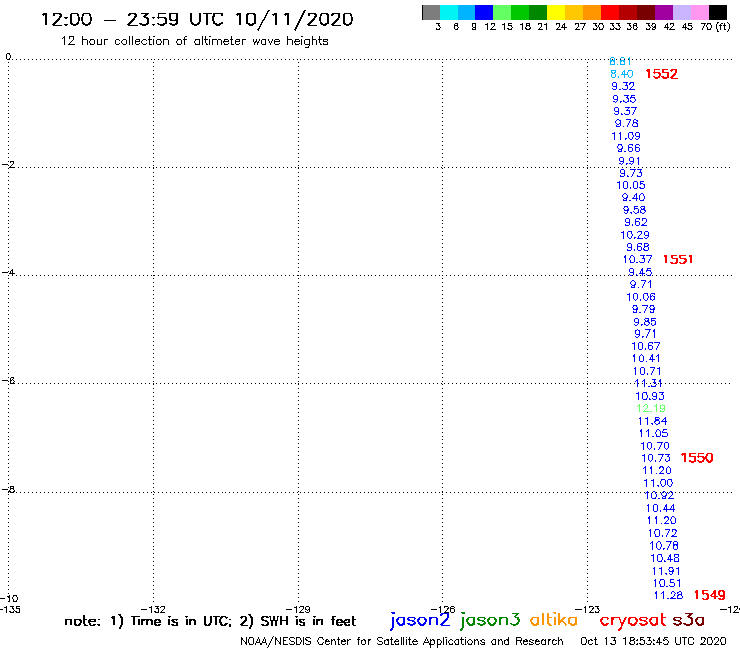The height and width of the screenshot is (650, 740).
Task: Click the wave height value 10.05
Action: (631, 186)
